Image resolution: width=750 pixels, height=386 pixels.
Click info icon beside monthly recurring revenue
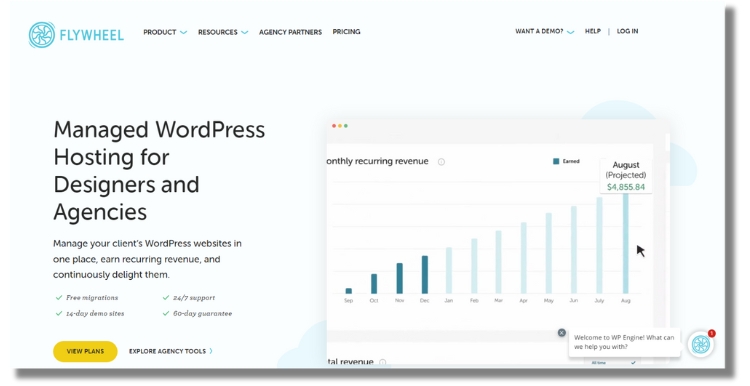441,162
